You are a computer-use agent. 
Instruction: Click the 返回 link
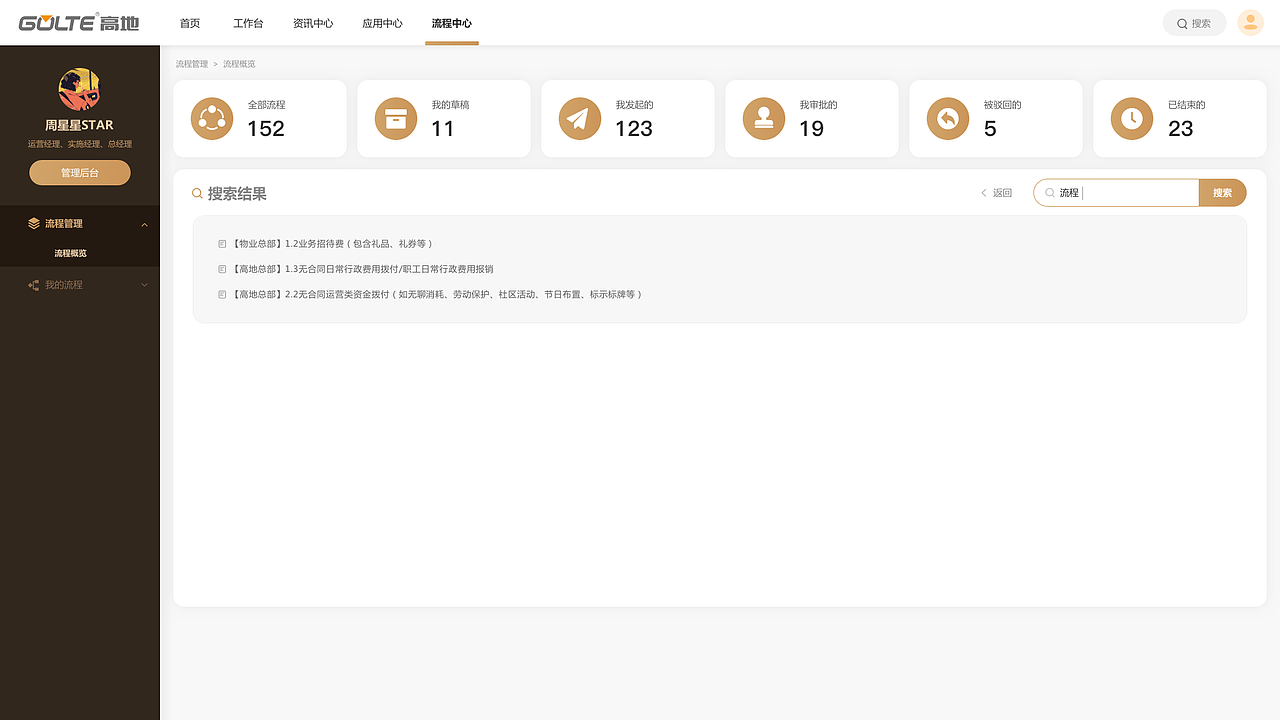(x=1002, y=193)
